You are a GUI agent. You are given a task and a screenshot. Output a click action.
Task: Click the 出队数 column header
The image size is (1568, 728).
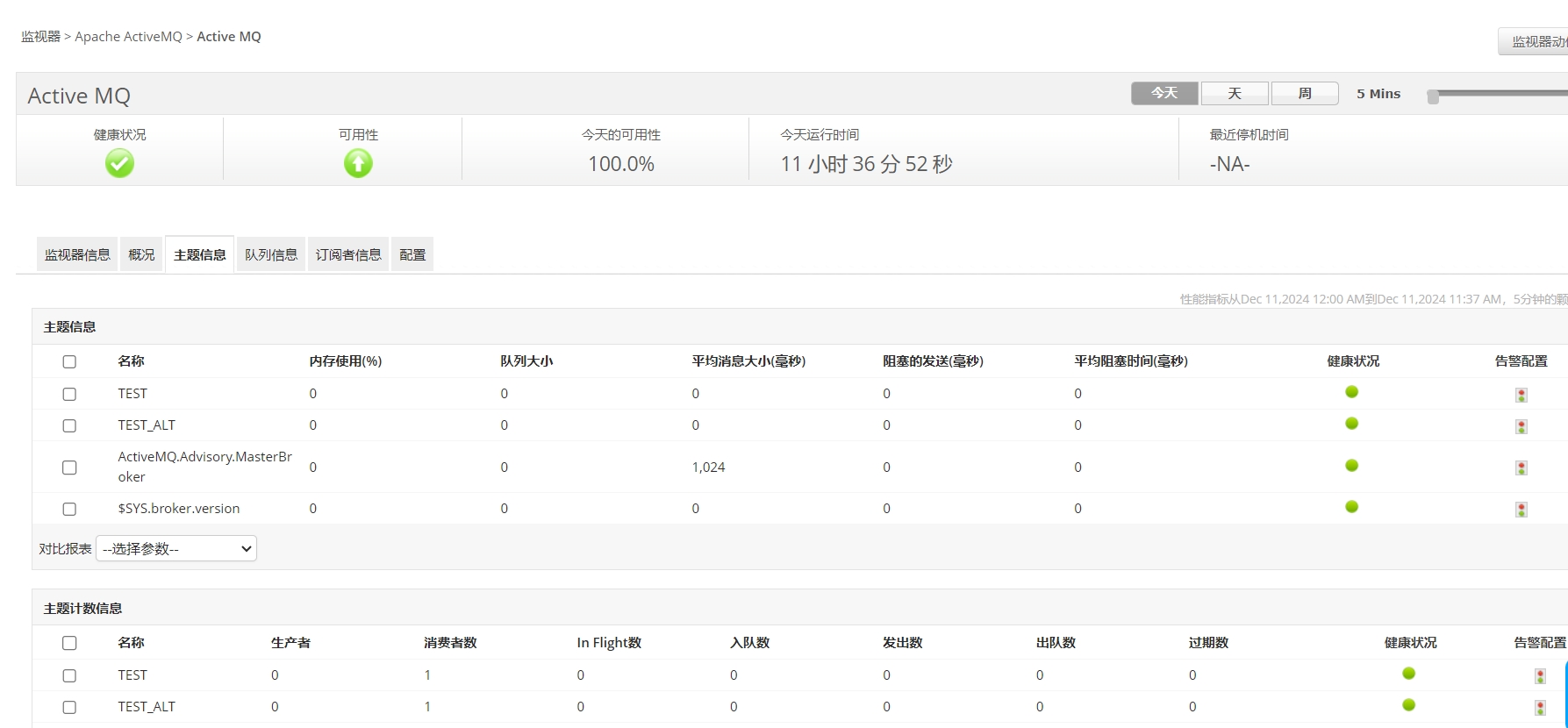pyautogui.click(x=1056, y=642)
